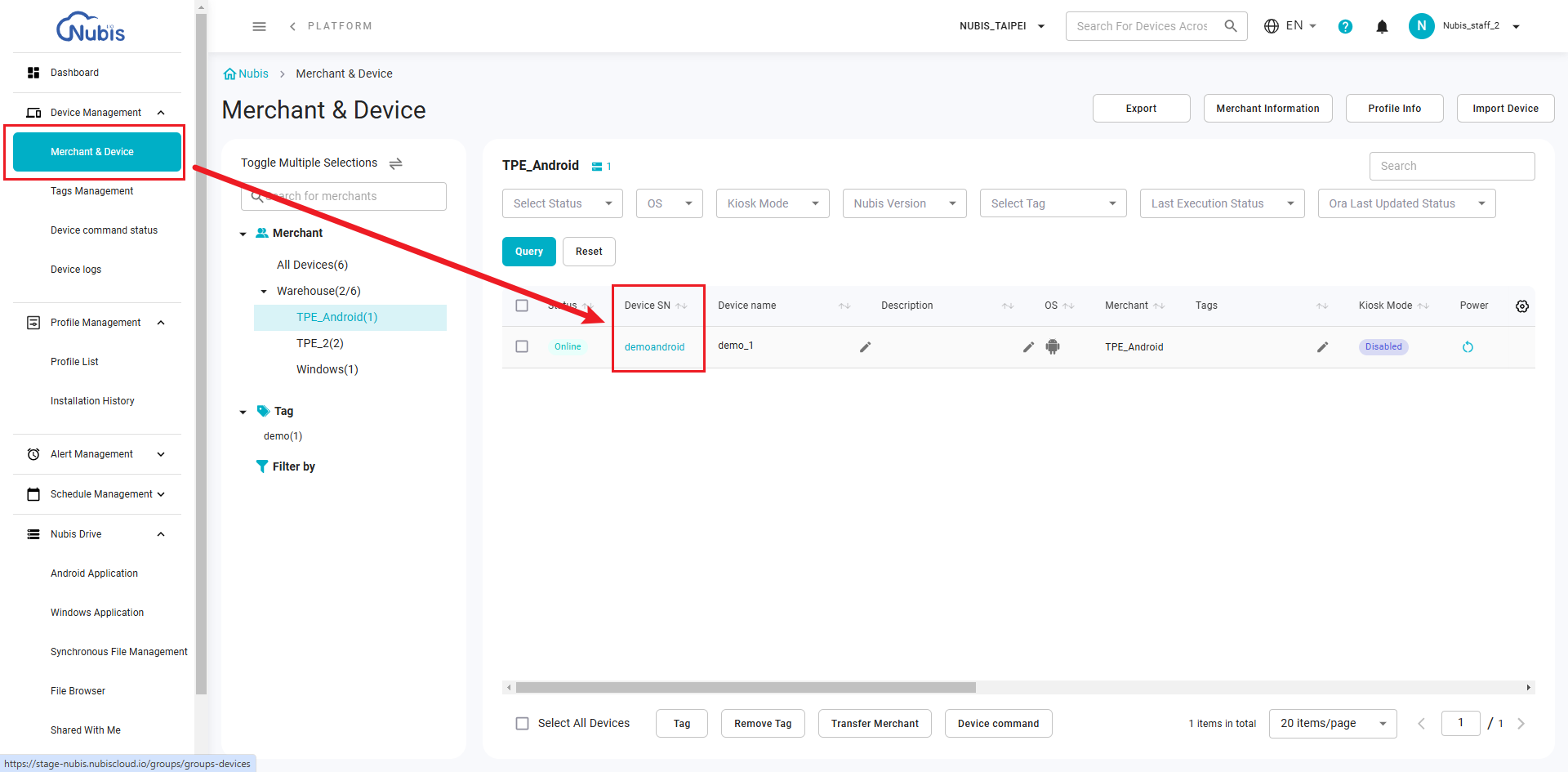Check the header select-all checkbox

(x=522, y=306)
